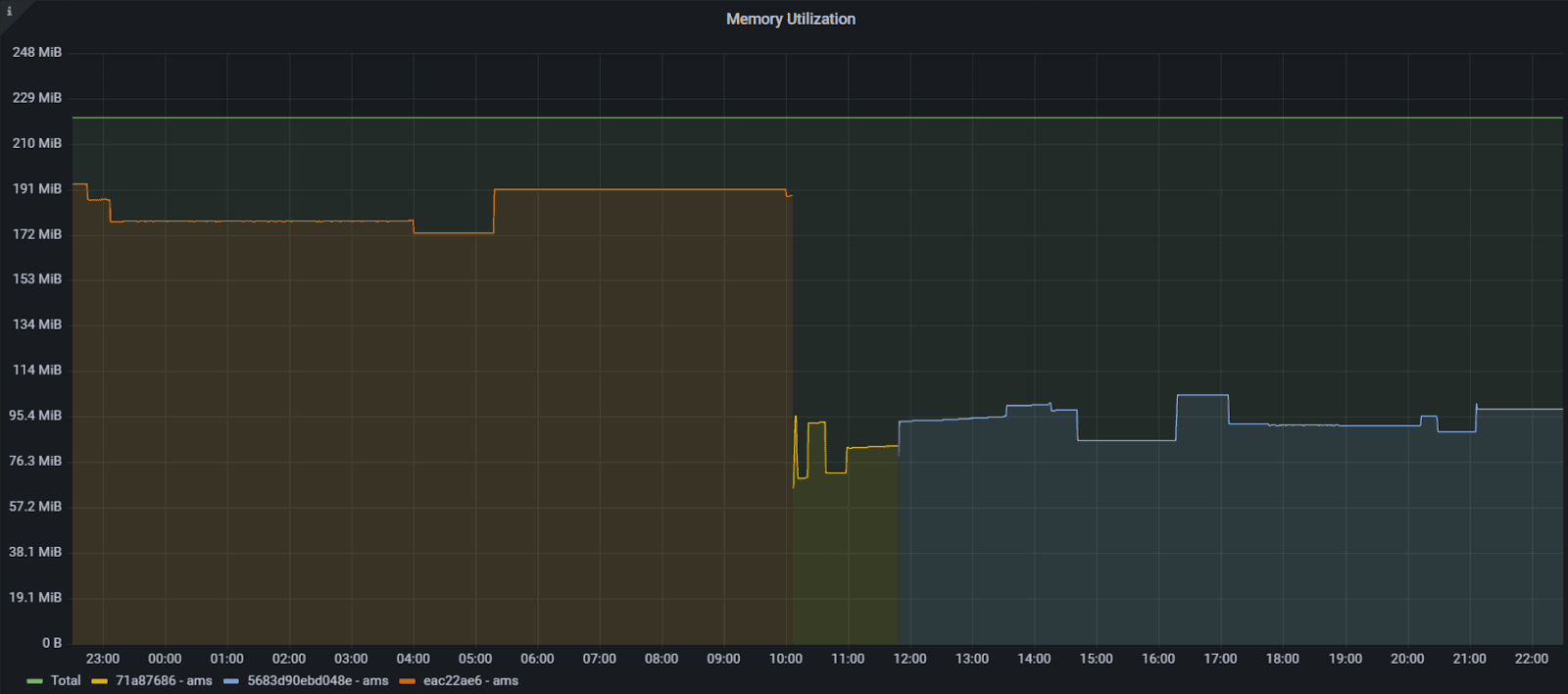Click the 248 MiB label on the Y axis
Image resolution: width=1568 pixels, height=694 pixels.
coord(37,52)
